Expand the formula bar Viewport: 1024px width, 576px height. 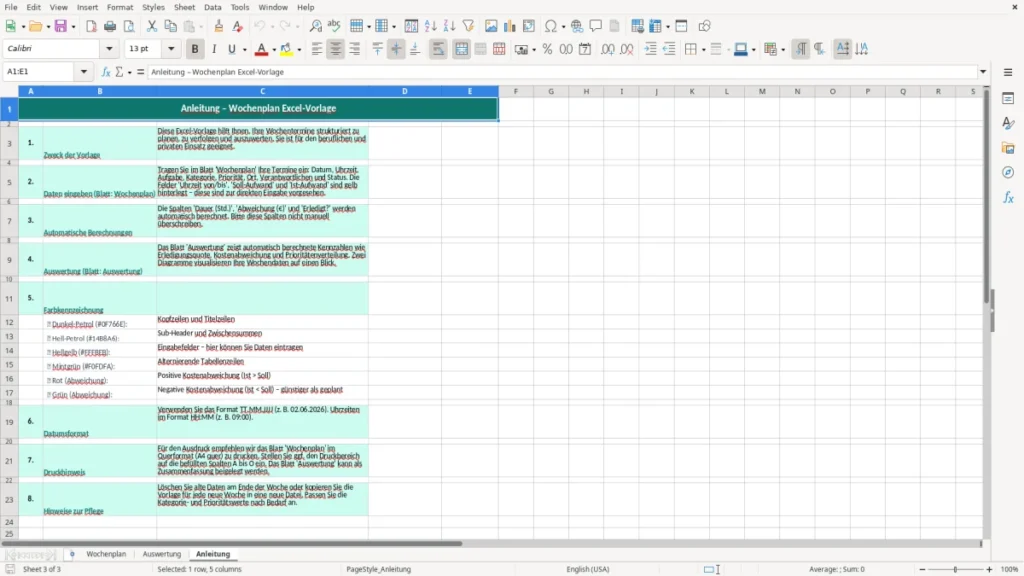pyautogui.click(x=983, y=72)
